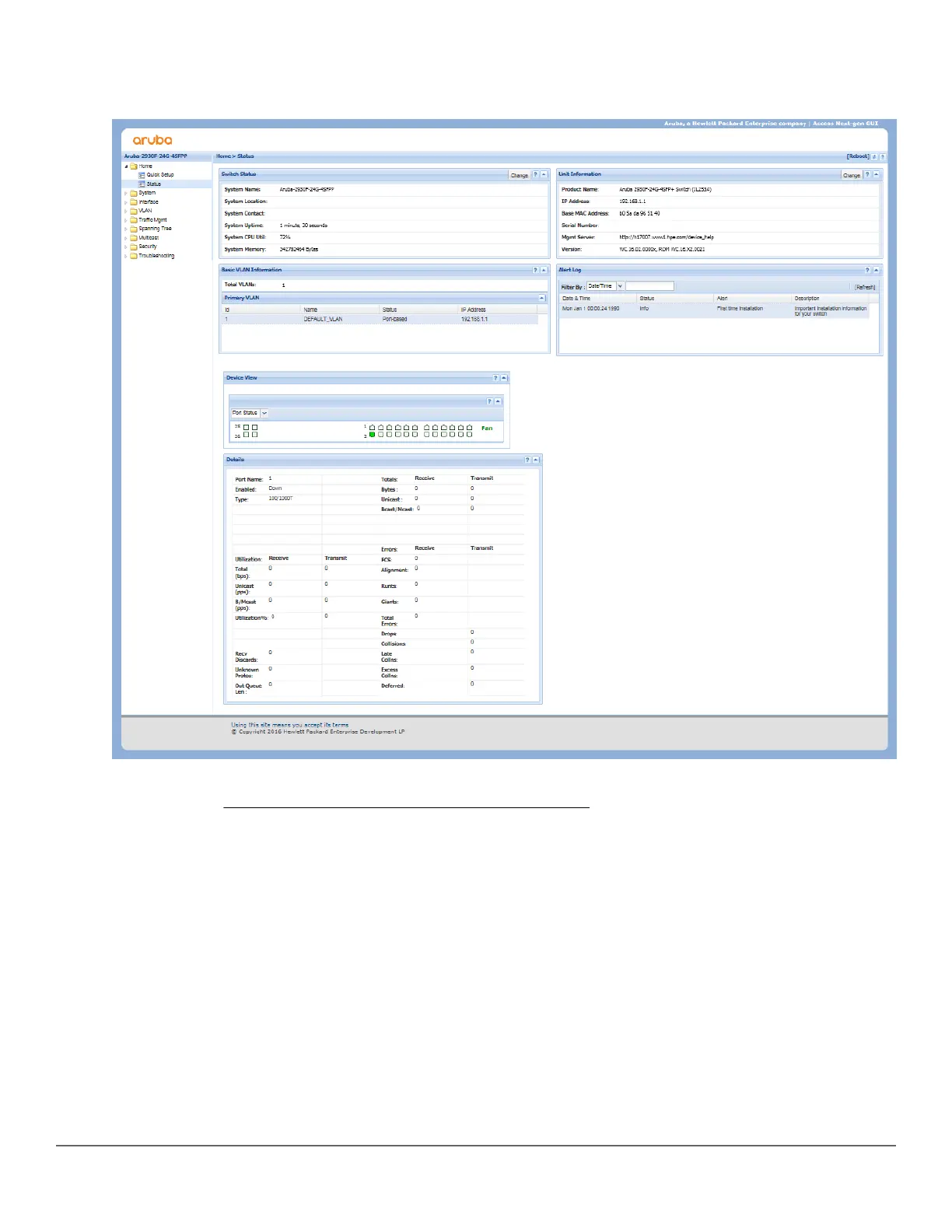
Task: Click the Traffic Mgmt folder icon
Action: pyautogui.click(x=134, y=220)
